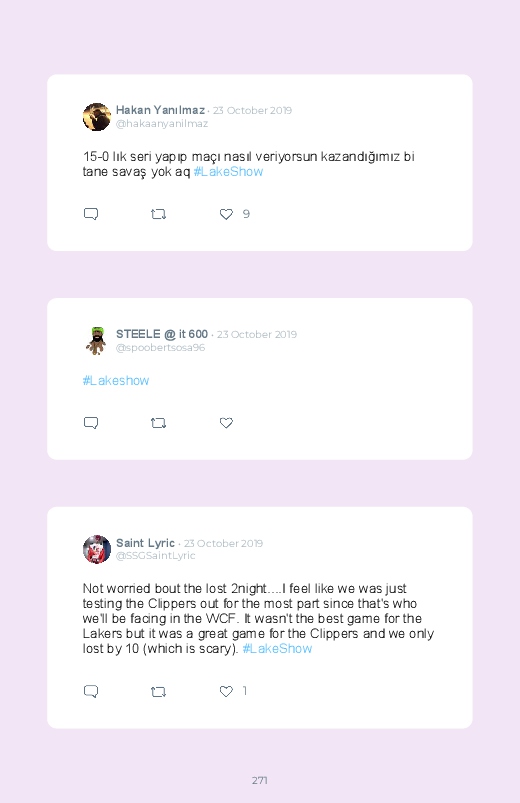Open STEELE @ it 600's avatar
This screenshot has width=520, height=803.
[97, 341]
